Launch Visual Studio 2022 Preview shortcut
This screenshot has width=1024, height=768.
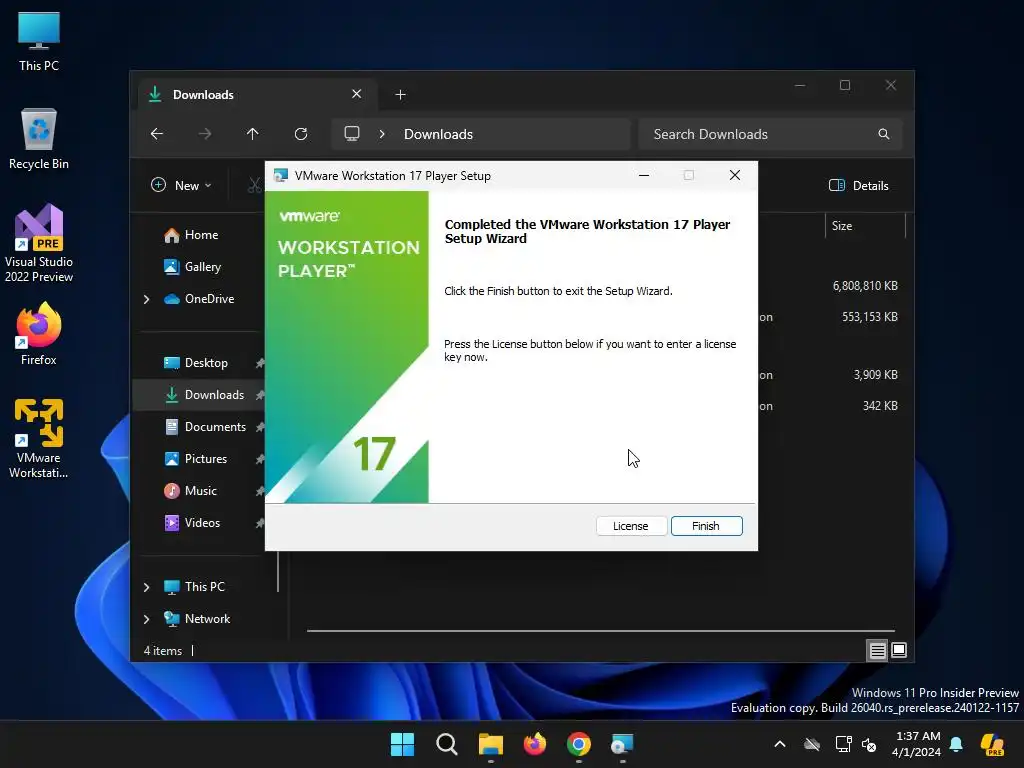click(39, 244)
